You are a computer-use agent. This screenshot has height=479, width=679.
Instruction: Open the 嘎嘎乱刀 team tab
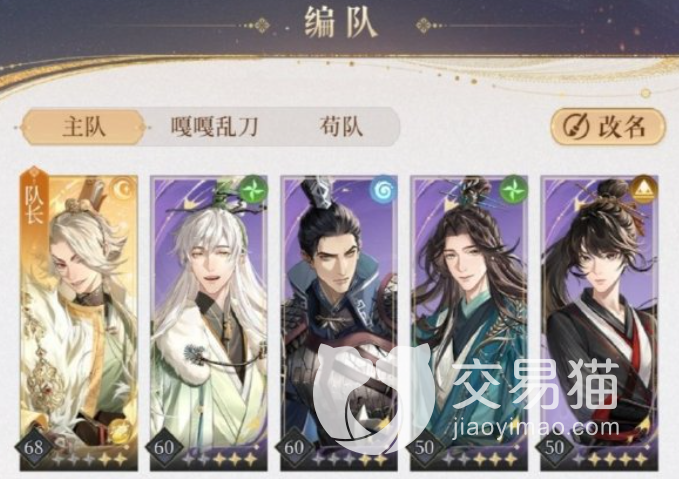(214, 127)
